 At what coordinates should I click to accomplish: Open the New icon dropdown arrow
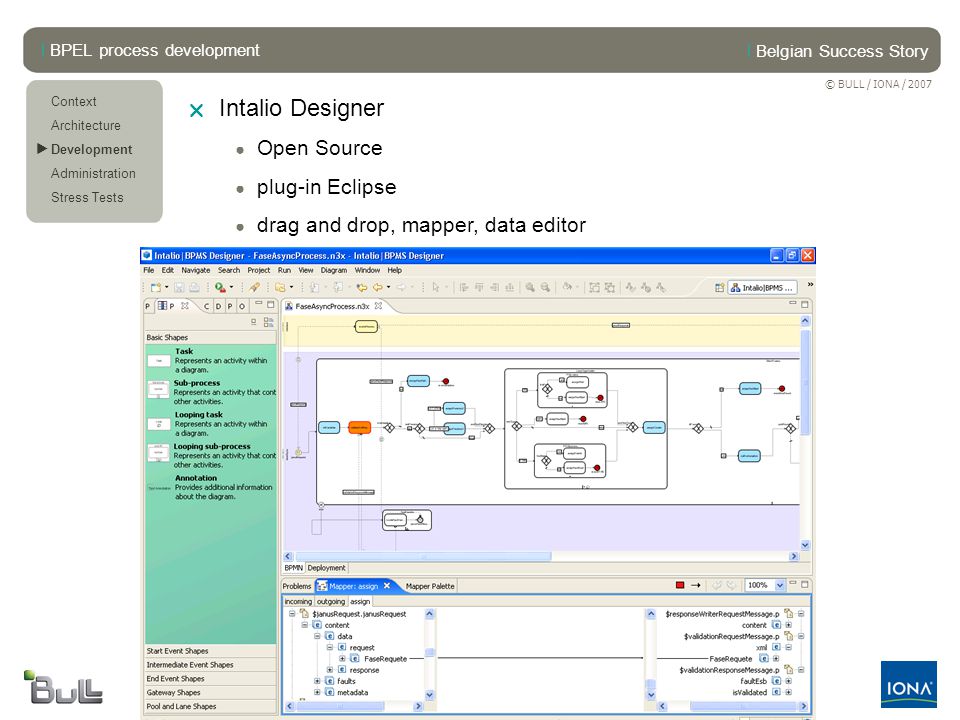(167, 287)
